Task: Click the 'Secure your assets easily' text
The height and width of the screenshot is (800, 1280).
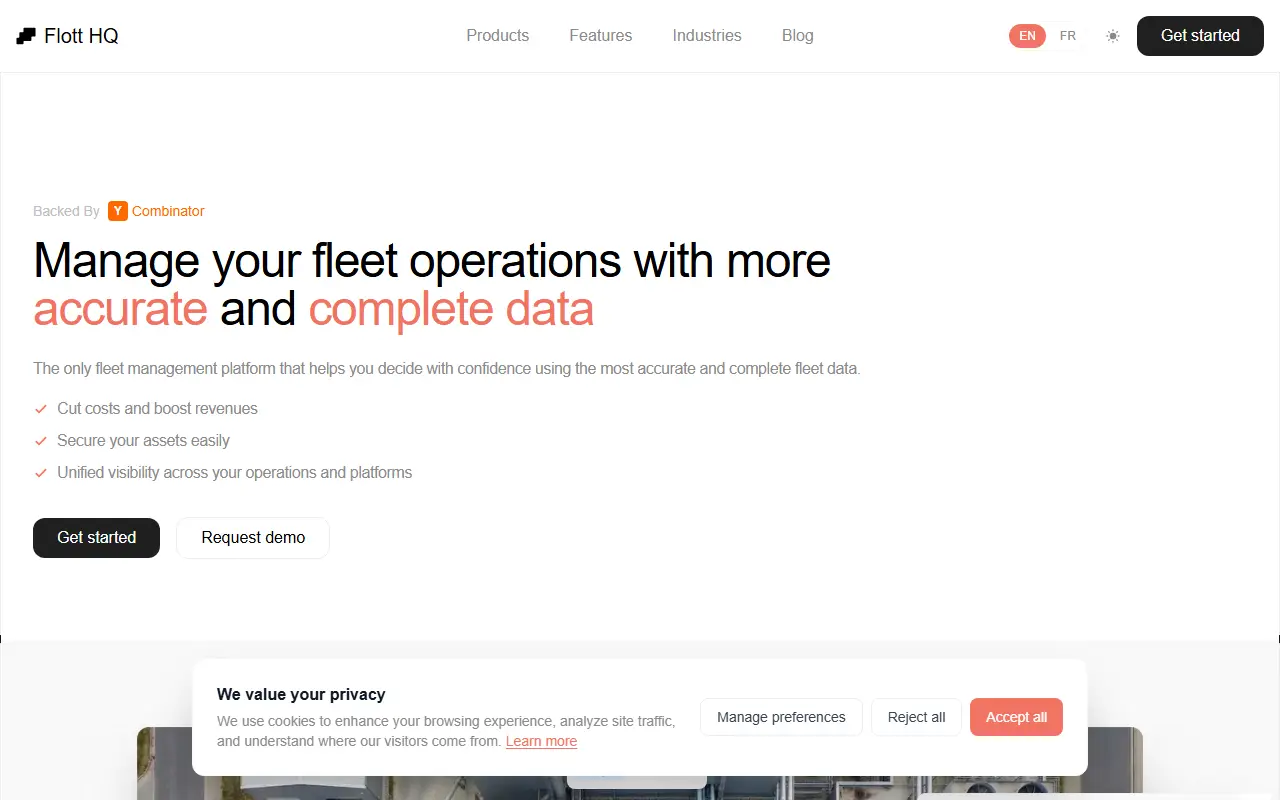Action: (143, 441)
